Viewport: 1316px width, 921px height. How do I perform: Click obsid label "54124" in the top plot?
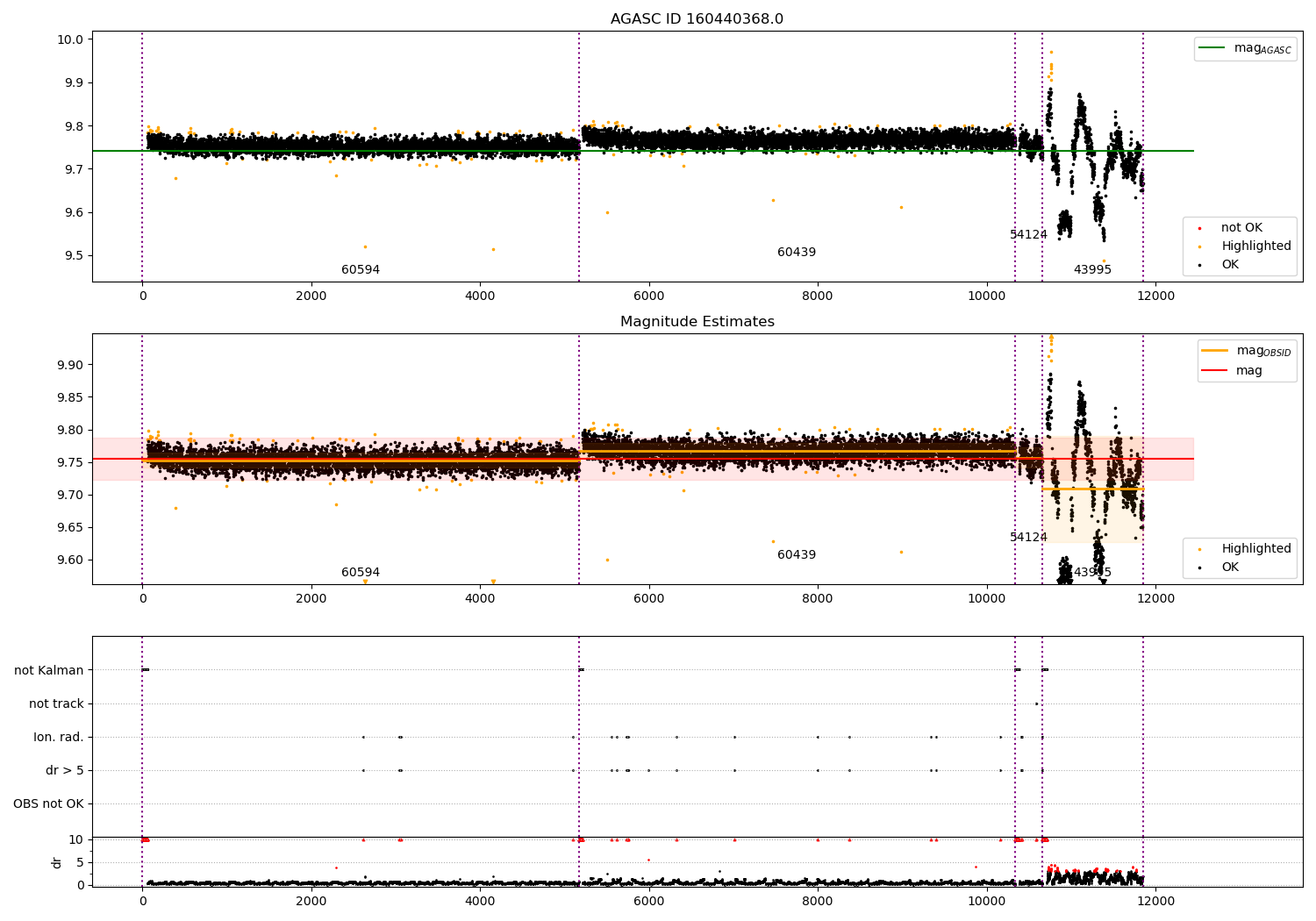click(x=1028, y=235)
